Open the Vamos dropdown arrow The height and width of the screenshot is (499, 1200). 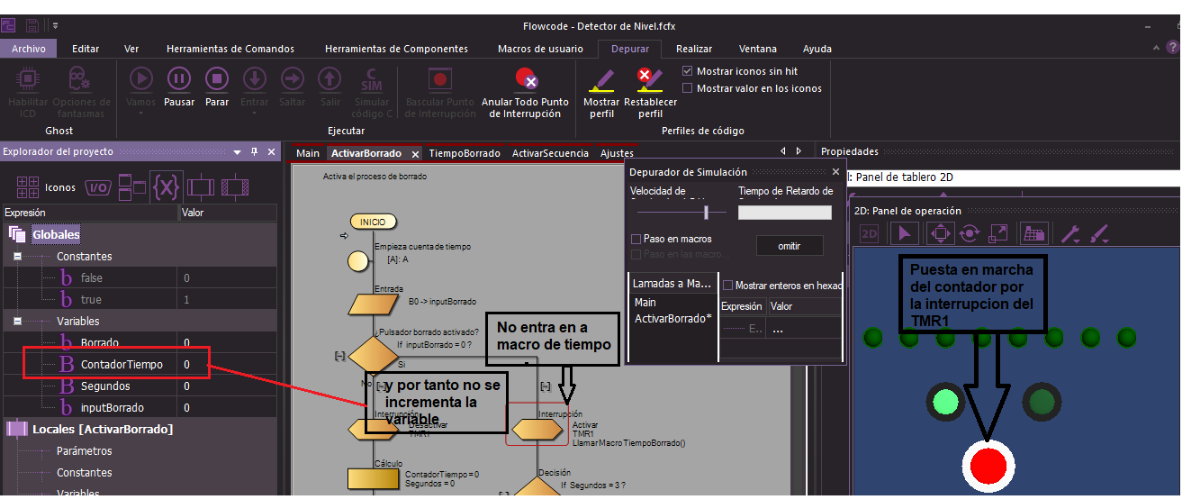click(141, 113)
